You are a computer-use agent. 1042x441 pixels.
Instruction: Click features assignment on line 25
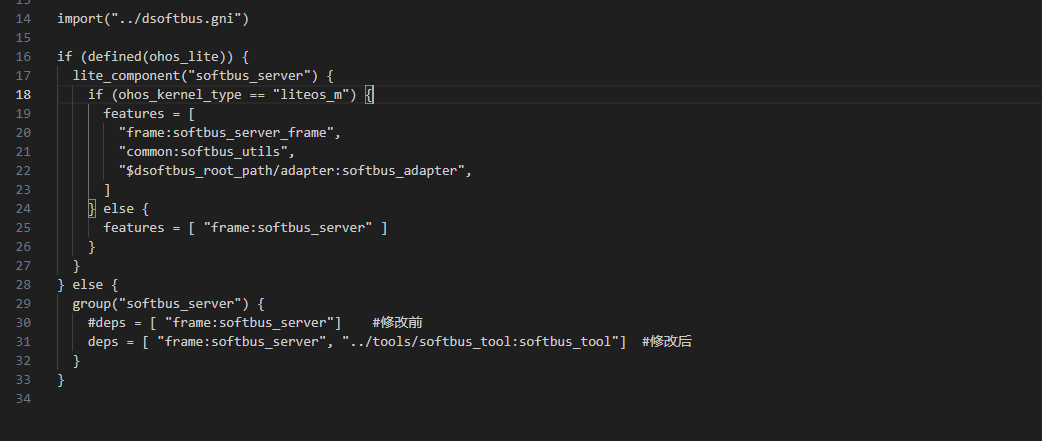tap(245, 228)
